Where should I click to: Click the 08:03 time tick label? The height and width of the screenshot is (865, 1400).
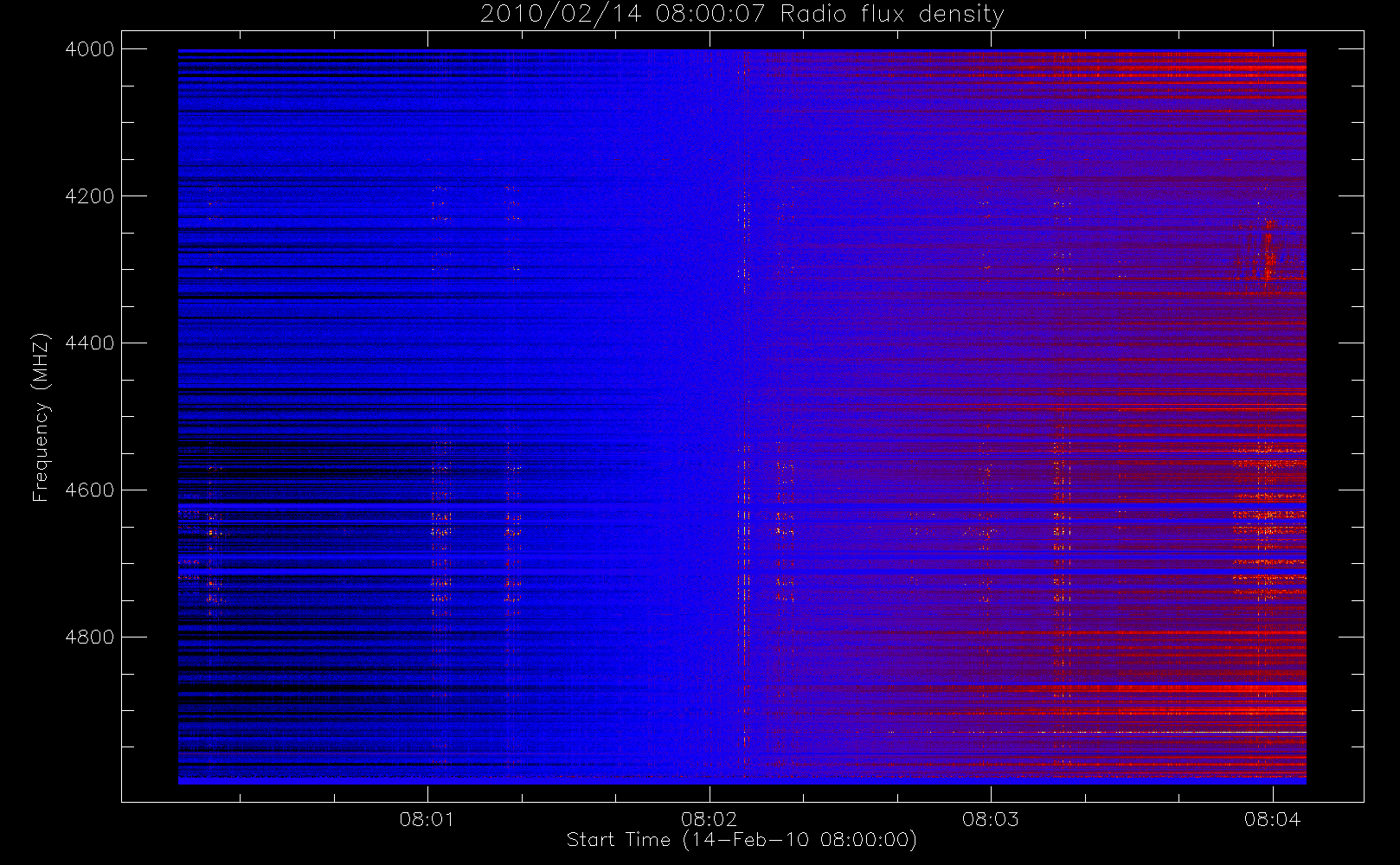point(991,819)
